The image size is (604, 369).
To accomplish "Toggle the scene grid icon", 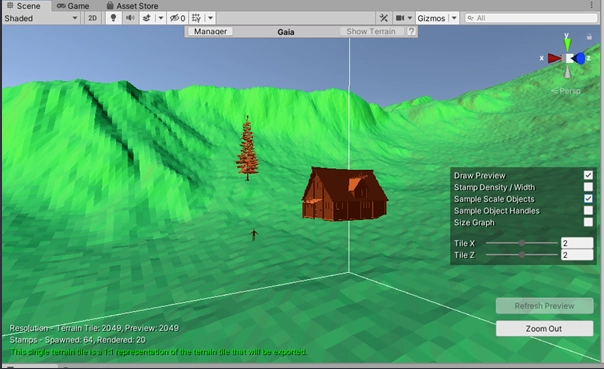I will pos(196,18).
